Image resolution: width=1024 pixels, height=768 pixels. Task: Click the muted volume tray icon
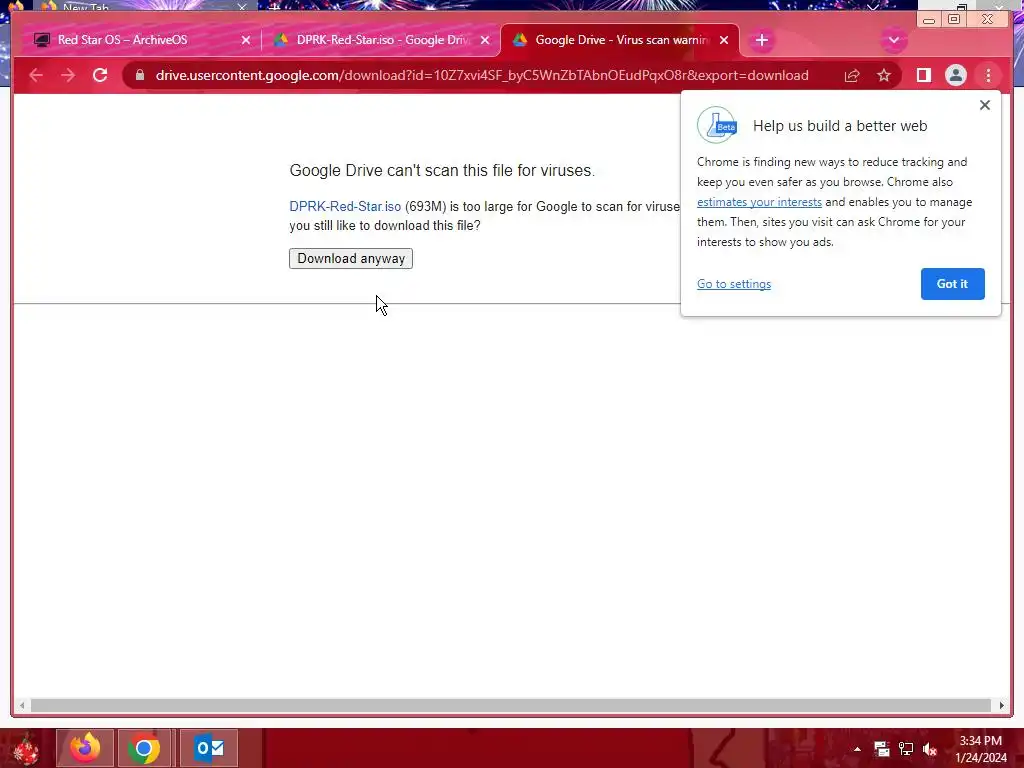930,749
